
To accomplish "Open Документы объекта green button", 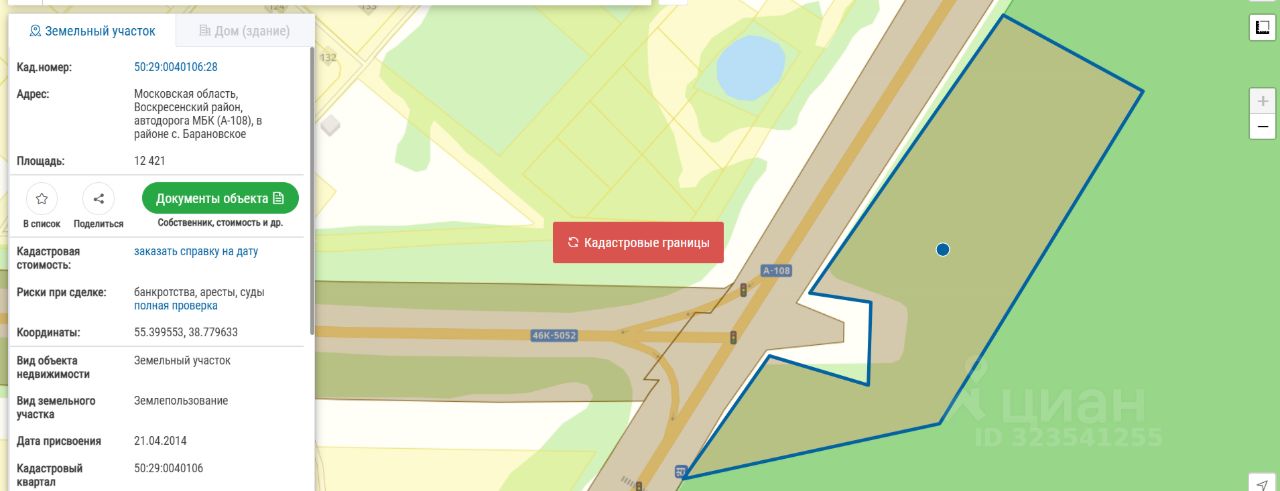I will click(x=220, y=198).
